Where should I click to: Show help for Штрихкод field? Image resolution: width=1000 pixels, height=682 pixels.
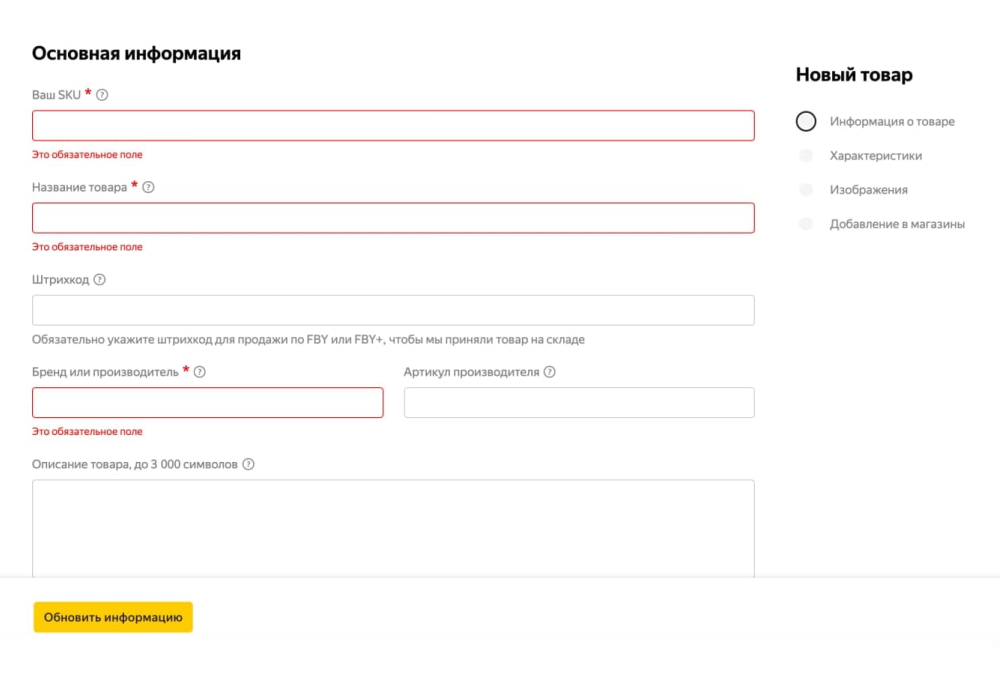(99, 279)
